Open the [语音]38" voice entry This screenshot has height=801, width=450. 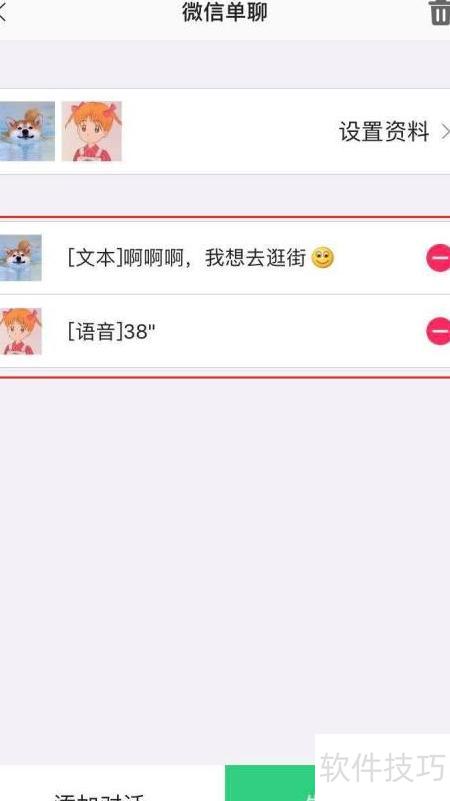click(111, 332)
